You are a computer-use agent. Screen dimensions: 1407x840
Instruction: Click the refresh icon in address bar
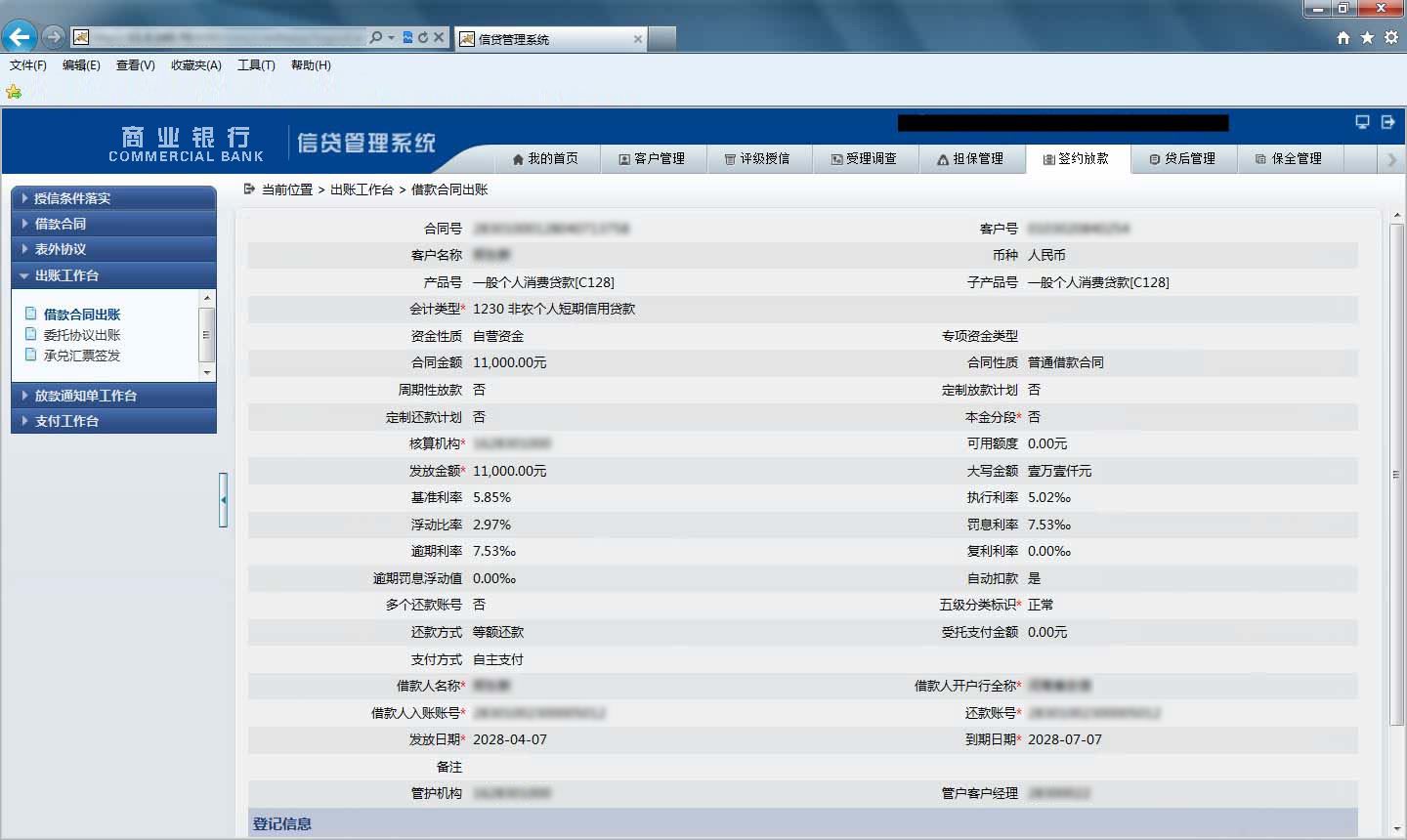[x=423, y=37]
